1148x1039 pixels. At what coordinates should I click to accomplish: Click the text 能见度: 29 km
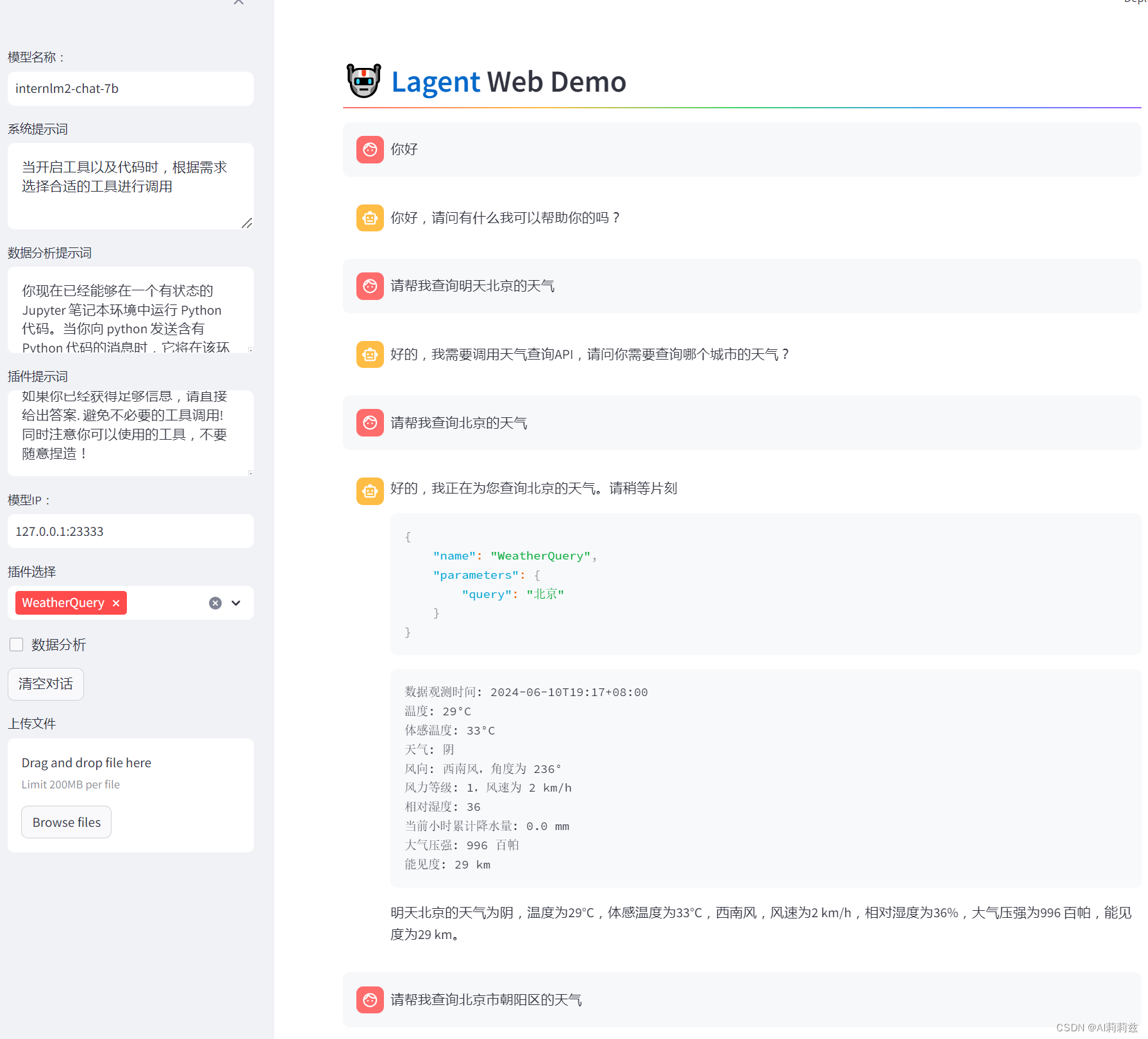(x=447, y=865)
